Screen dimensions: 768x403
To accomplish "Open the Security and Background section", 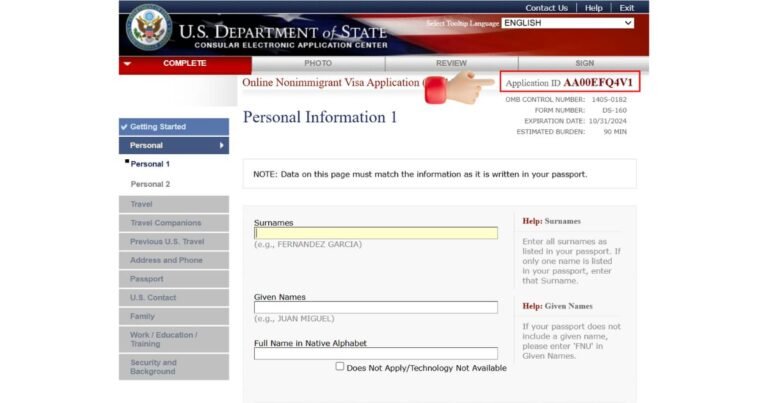I will (x=174, y=367).
